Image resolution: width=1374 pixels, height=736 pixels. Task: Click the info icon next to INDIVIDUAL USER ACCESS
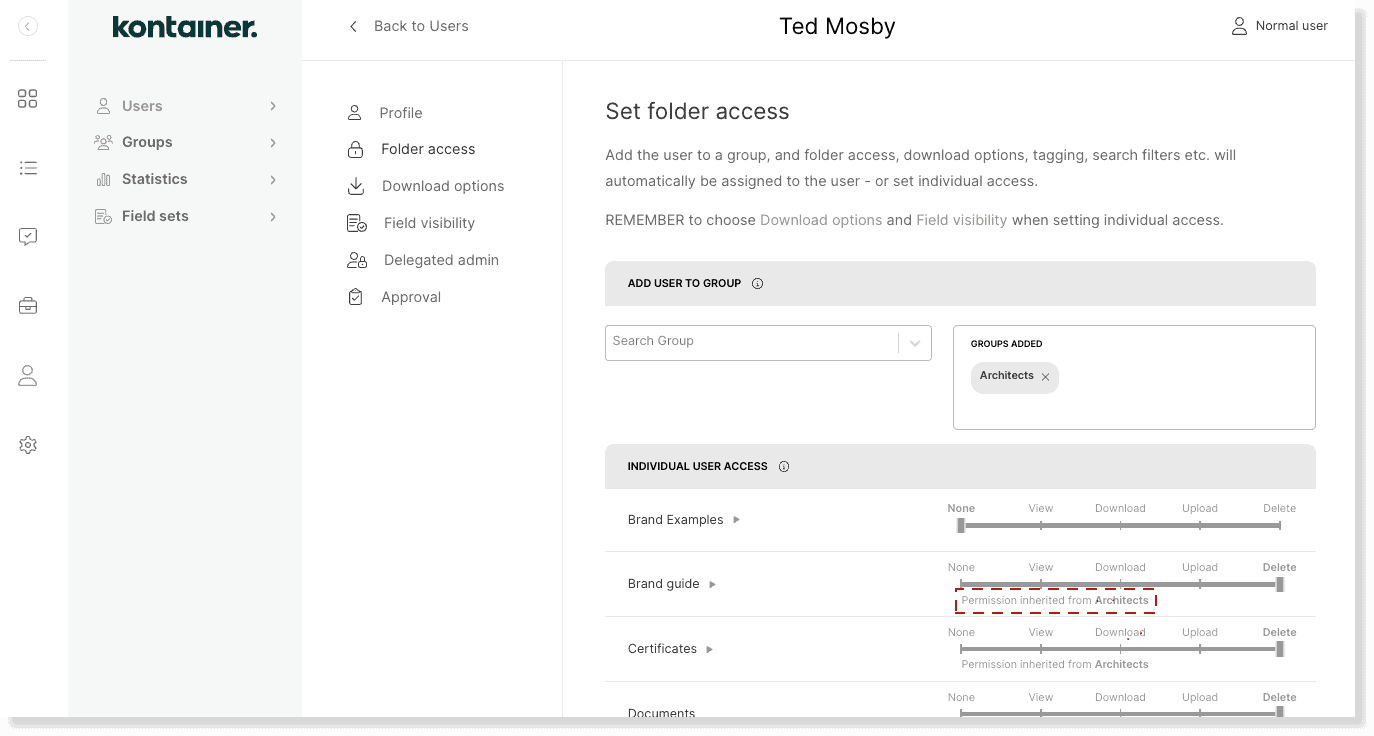click(x=784, y=466)
